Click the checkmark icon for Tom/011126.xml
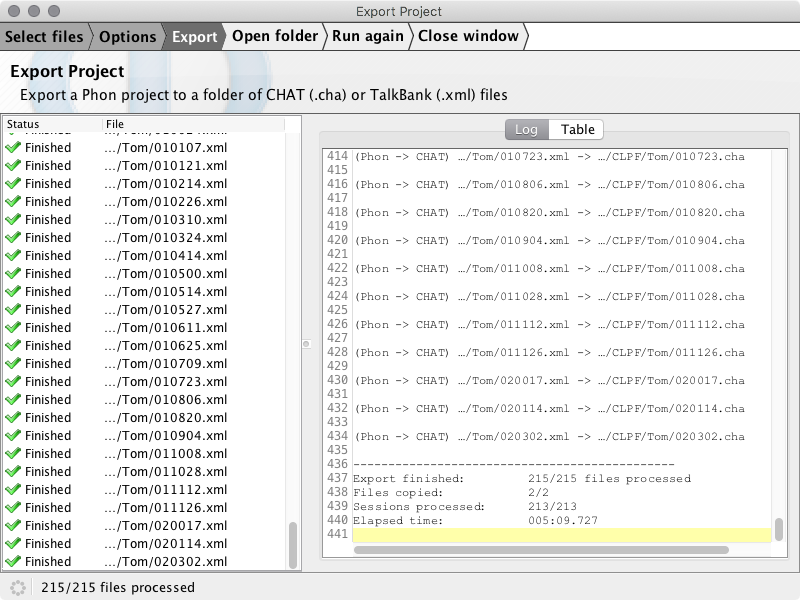This screenshot has width=800, height=600. 13,507
